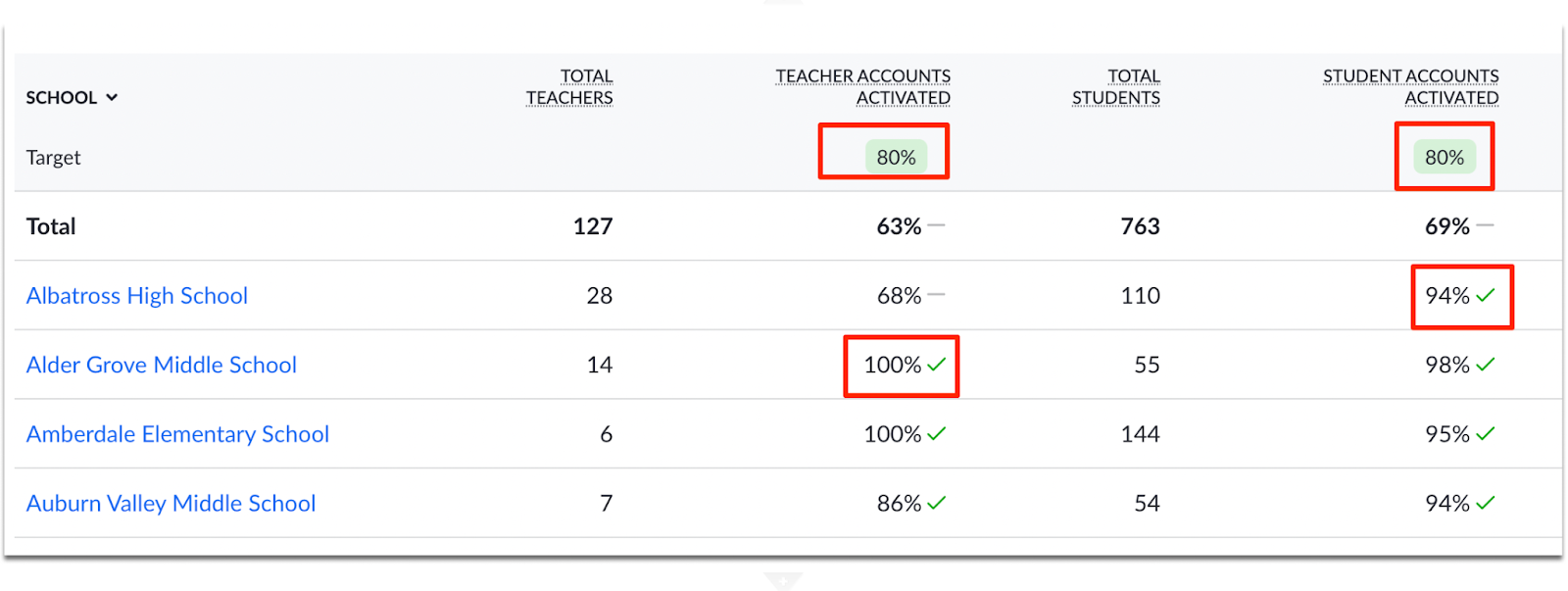Click the Total Teachers column header
Viewport: 1568px width, 591px height.
569,87
